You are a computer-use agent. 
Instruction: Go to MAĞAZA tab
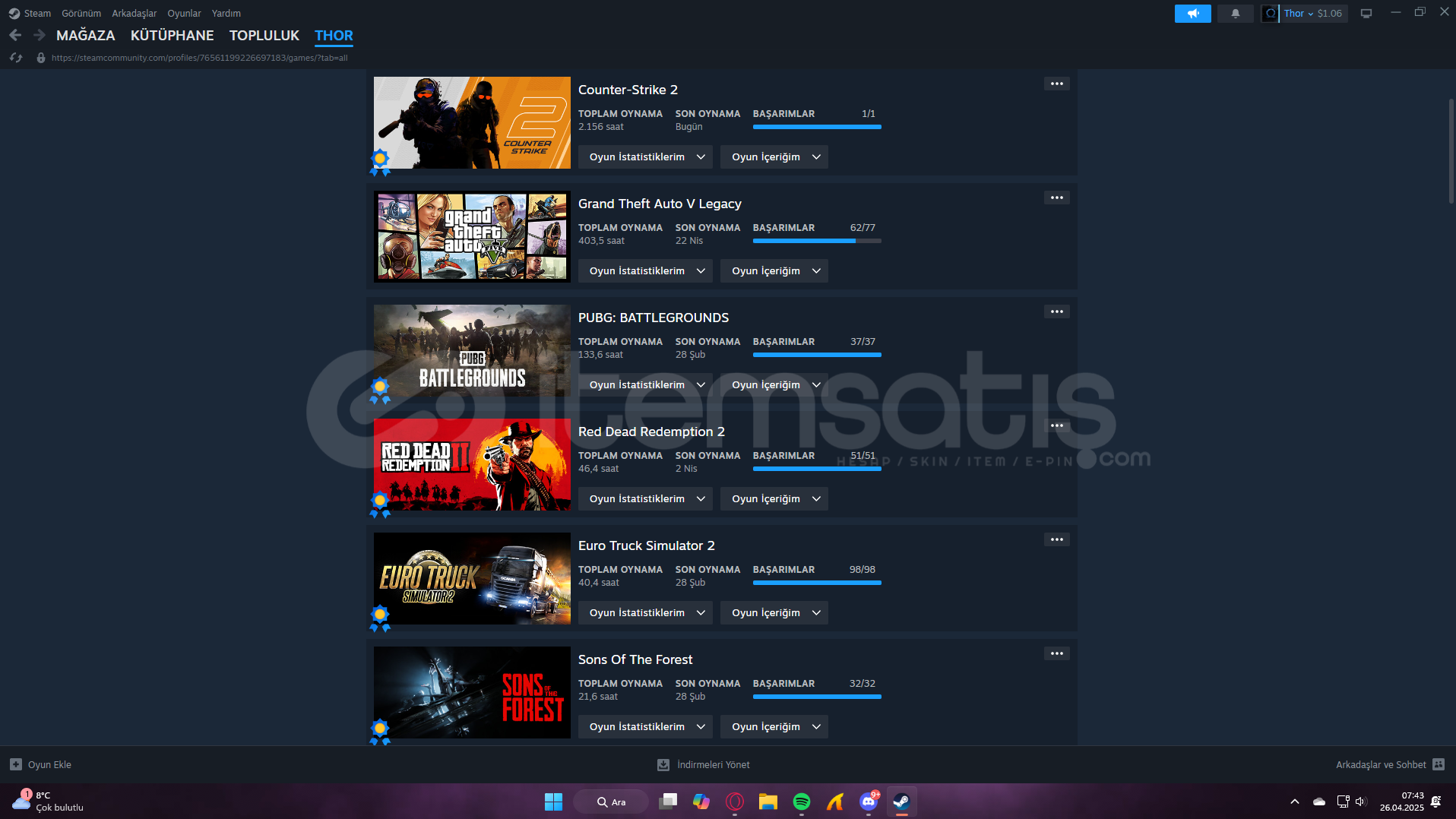tap(86, 35)
